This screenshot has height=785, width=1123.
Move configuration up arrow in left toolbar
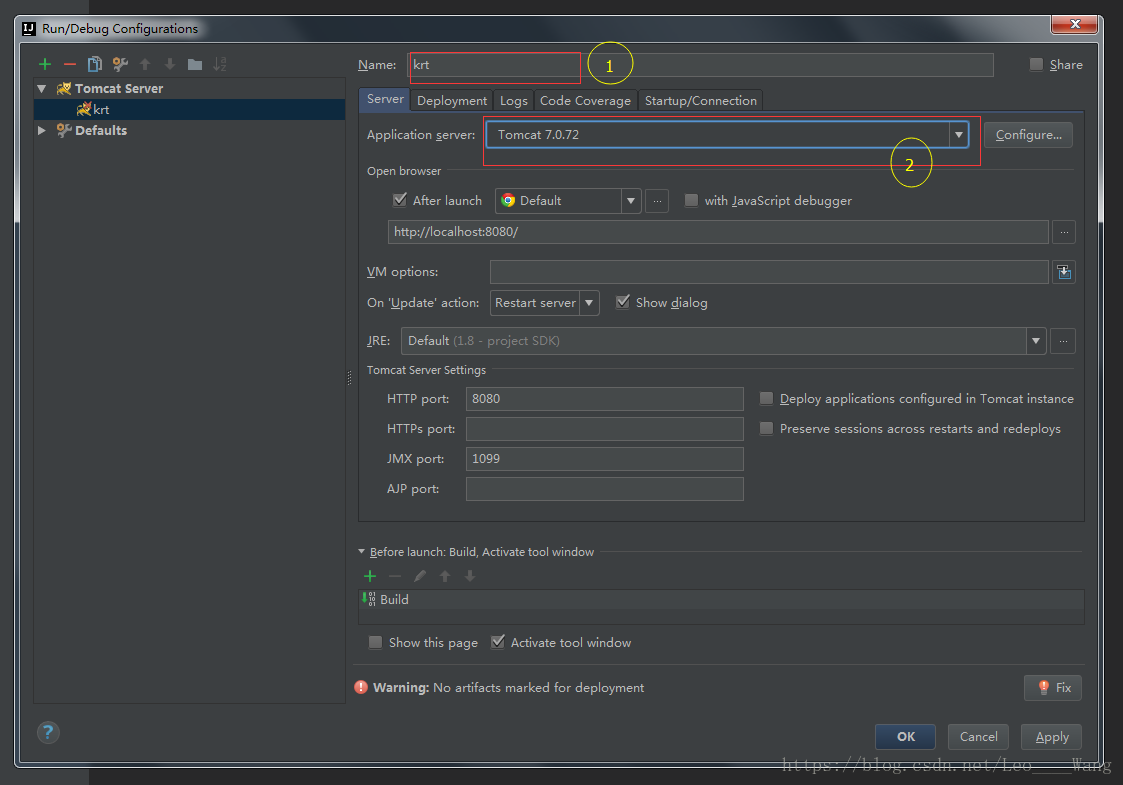tap(145, 64)
